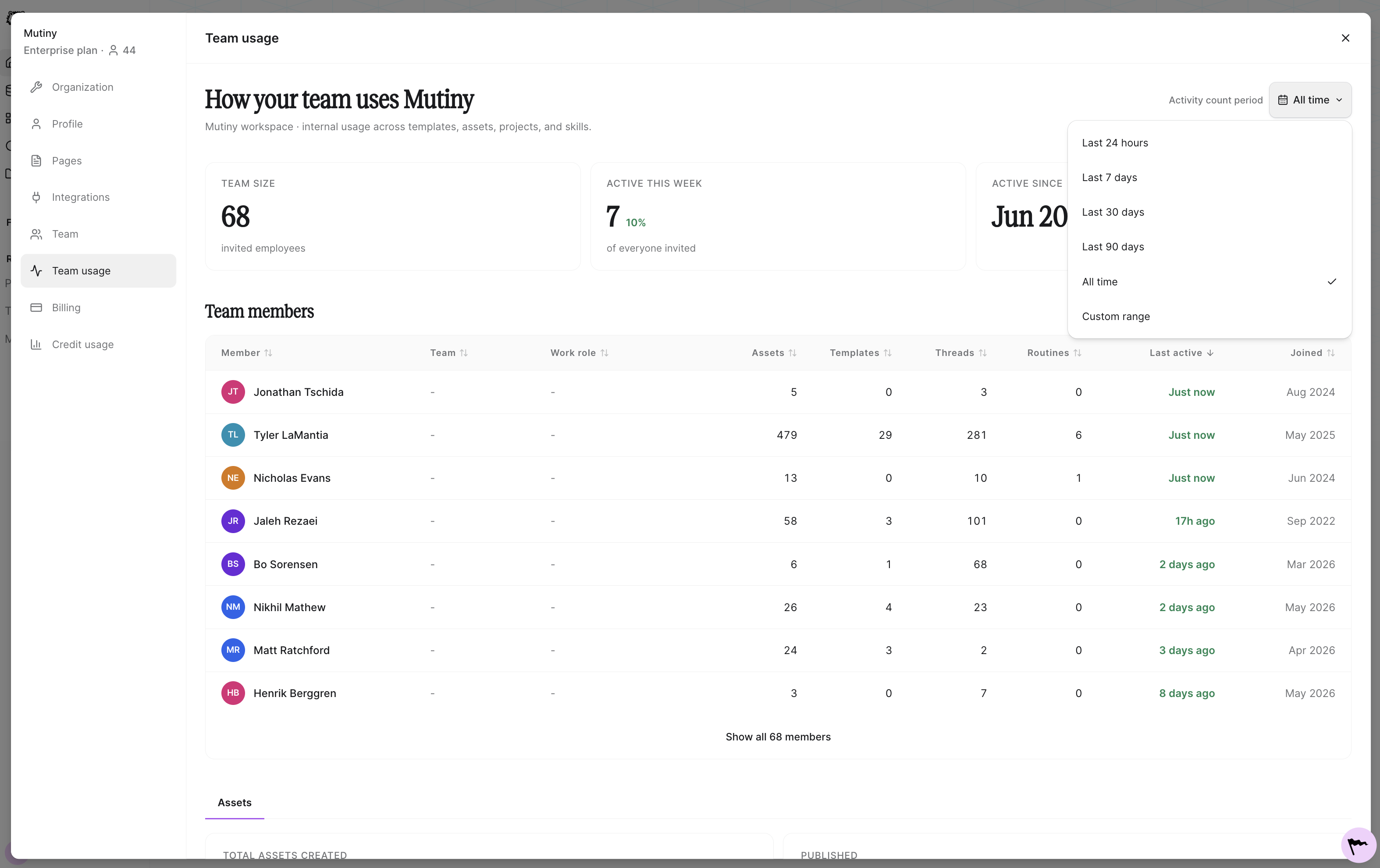Viewport: 1380px width, 868px height.
Task: Sort table by Work role column
Action: tap(580, 353)
